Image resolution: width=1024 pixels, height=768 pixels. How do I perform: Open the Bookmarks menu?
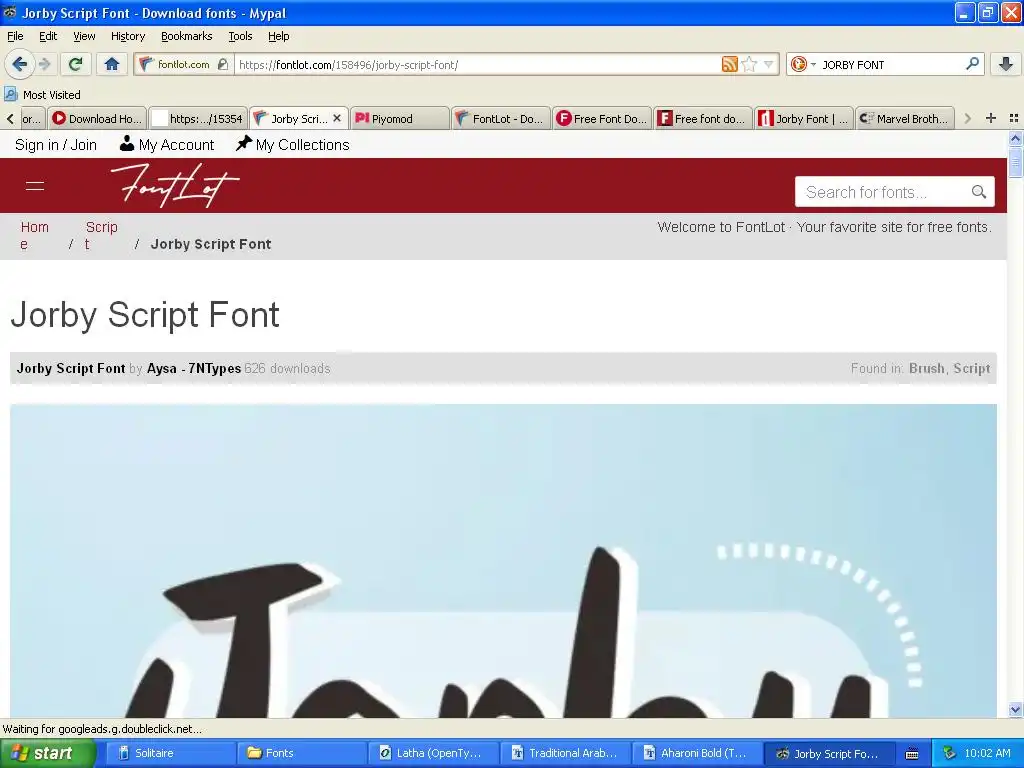click(186, 36)
